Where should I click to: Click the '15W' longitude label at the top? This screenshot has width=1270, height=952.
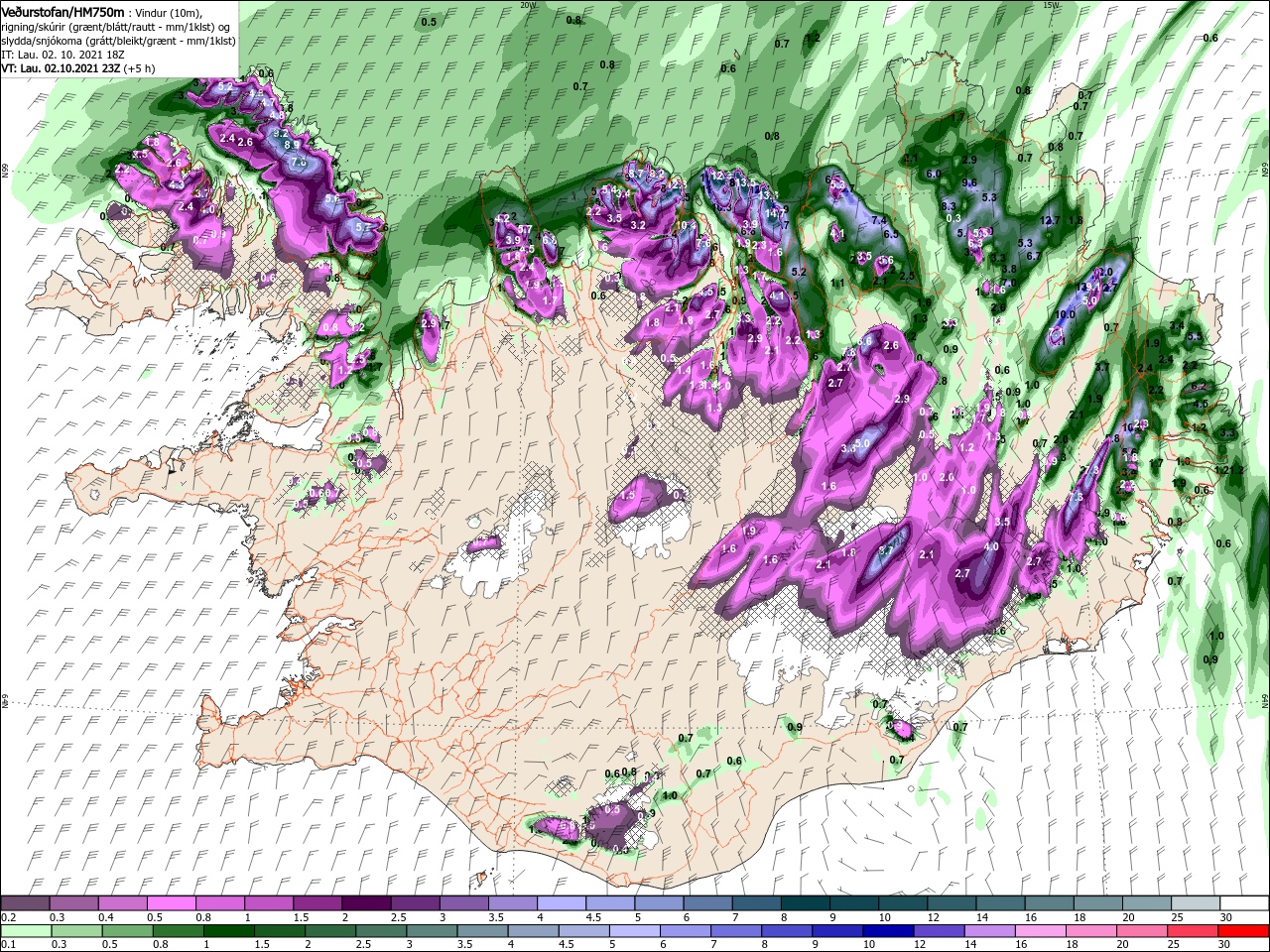click(x=1052, y=5)
